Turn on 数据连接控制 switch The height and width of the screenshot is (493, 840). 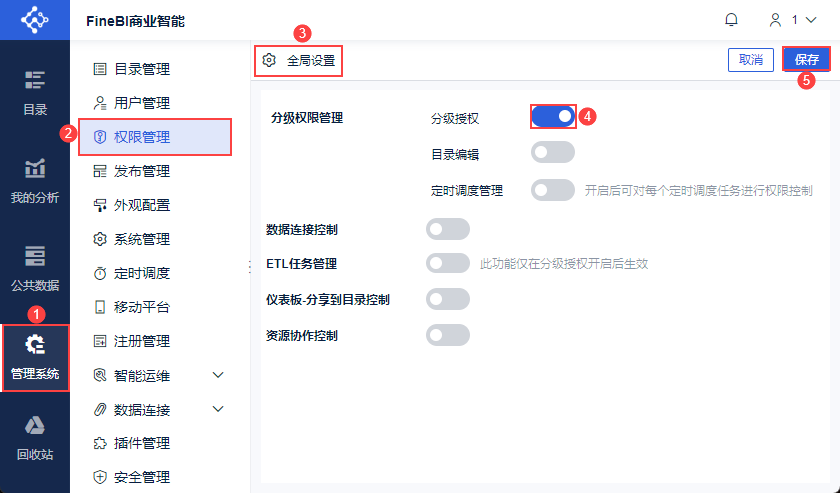click(x=448, y=230)
